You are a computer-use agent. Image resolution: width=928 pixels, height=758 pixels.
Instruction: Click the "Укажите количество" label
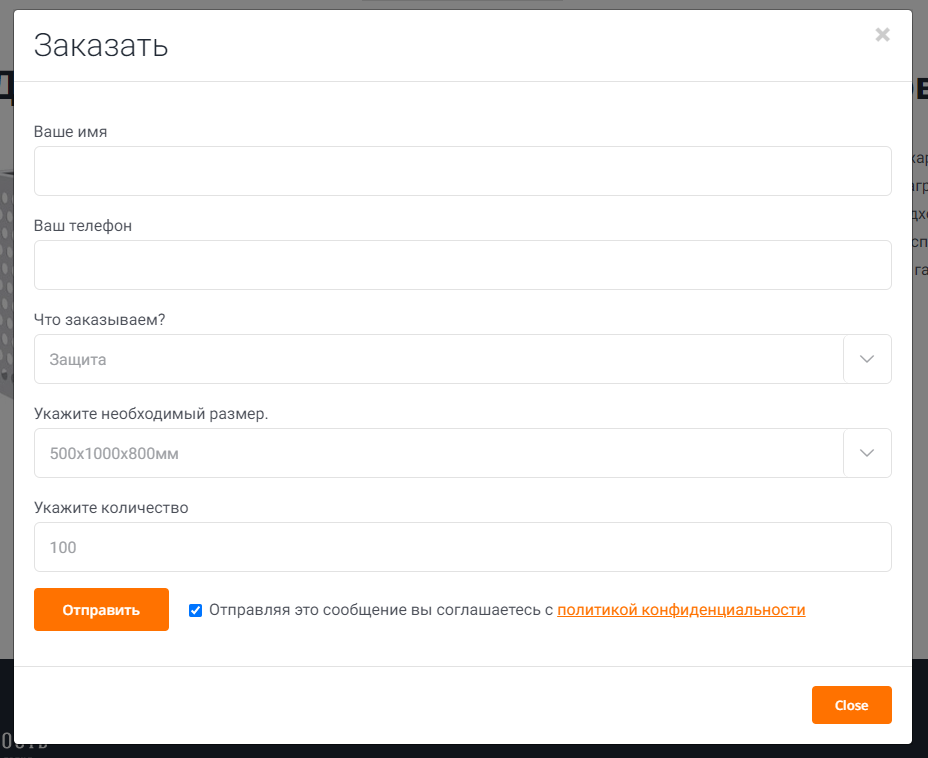pos(111,508)
